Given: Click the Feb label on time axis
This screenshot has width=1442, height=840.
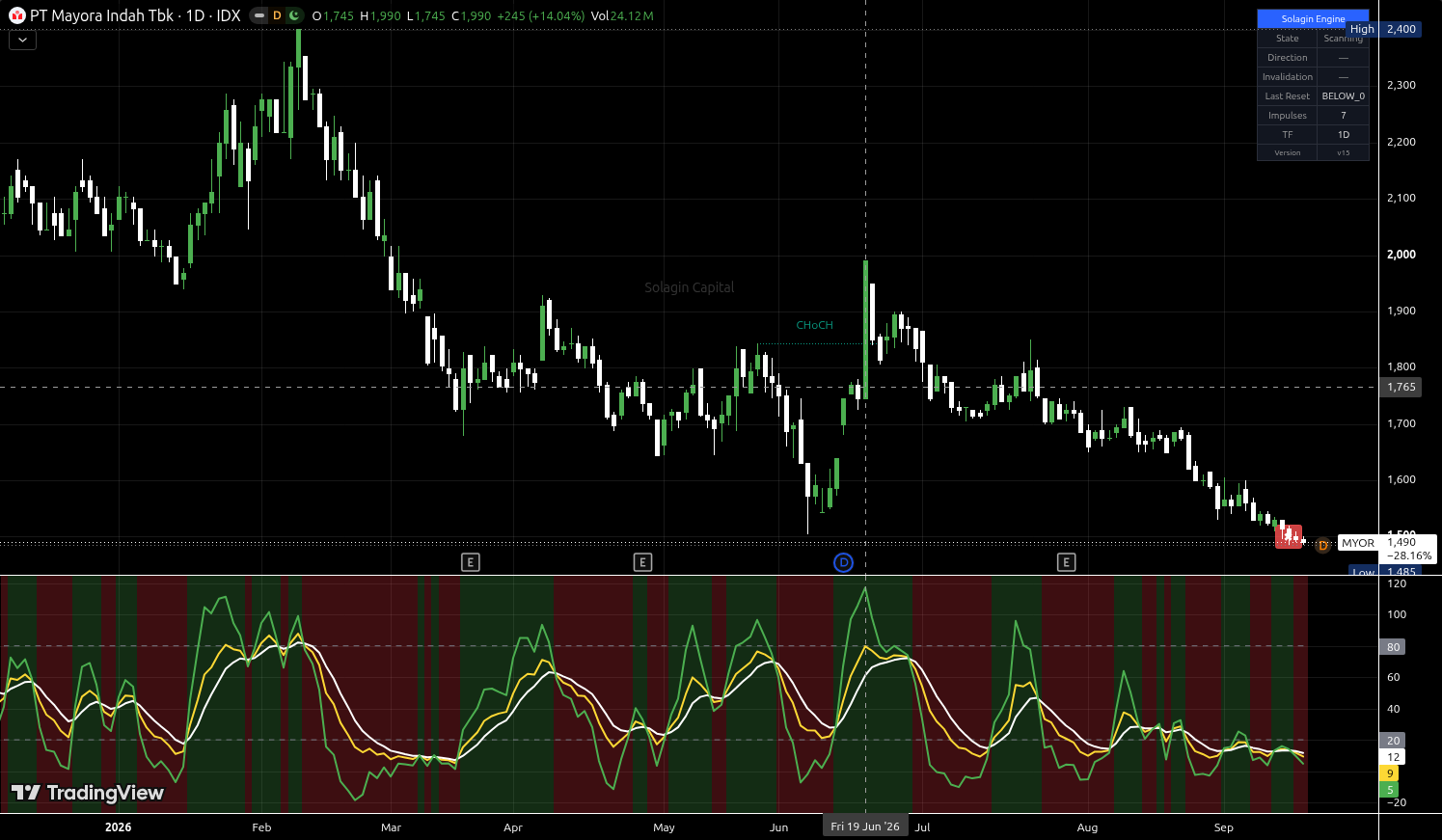Looking at the screenshot, I should [261, 827].
